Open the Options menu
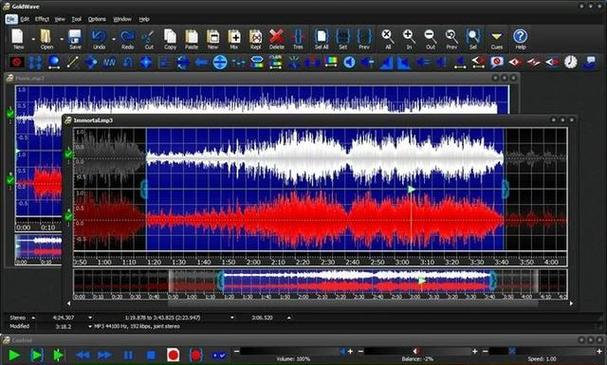607x365 pixels. pyautogui.click(x=97, y=19)
